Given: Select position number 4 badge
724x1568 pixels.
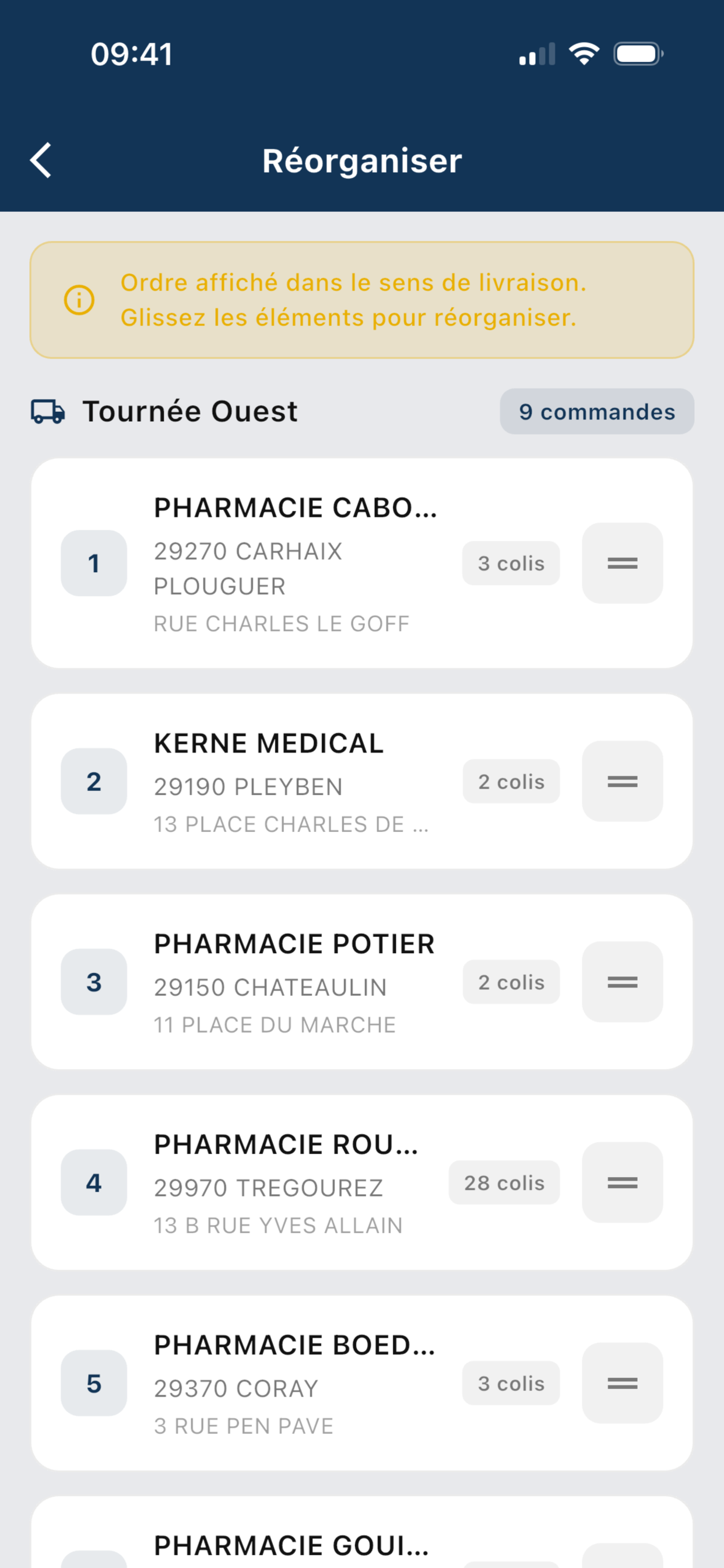Looking at the screenshot, I should click(x=94, y=1182).
